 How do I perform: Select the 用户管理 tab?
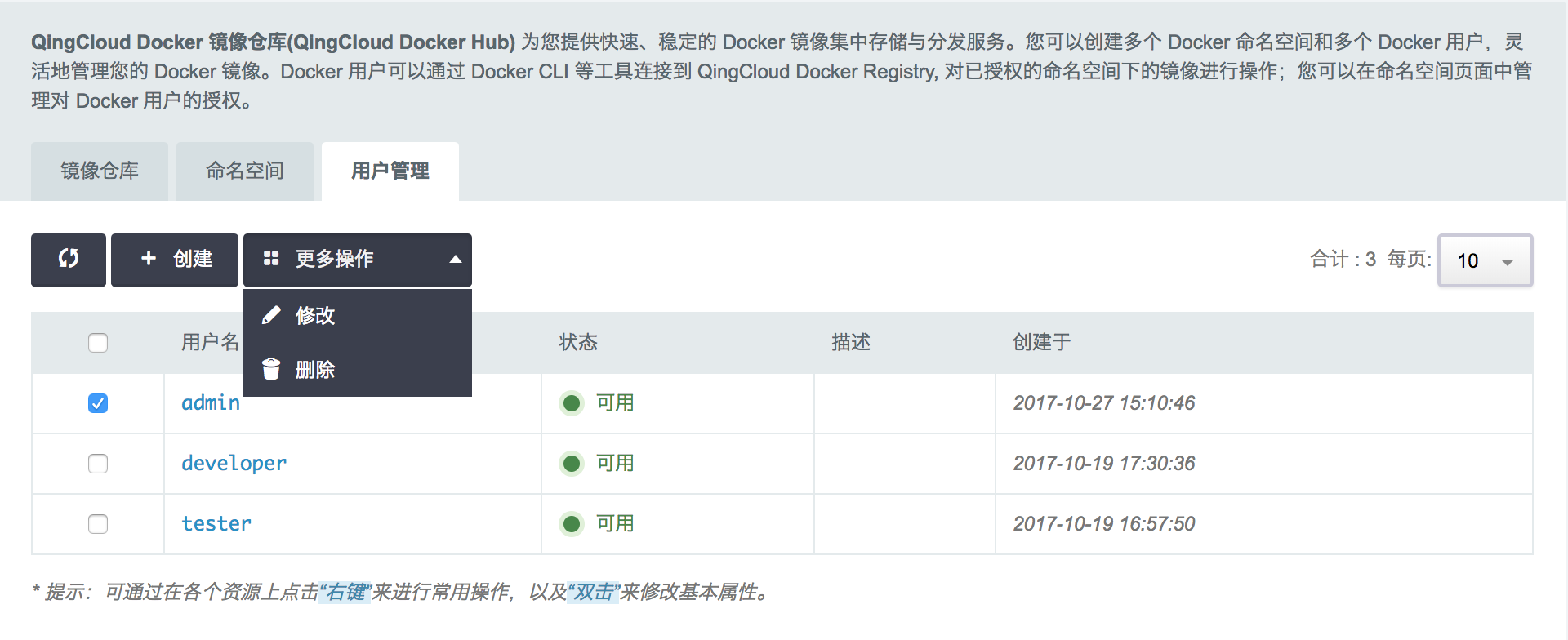[x=390, y=171]
